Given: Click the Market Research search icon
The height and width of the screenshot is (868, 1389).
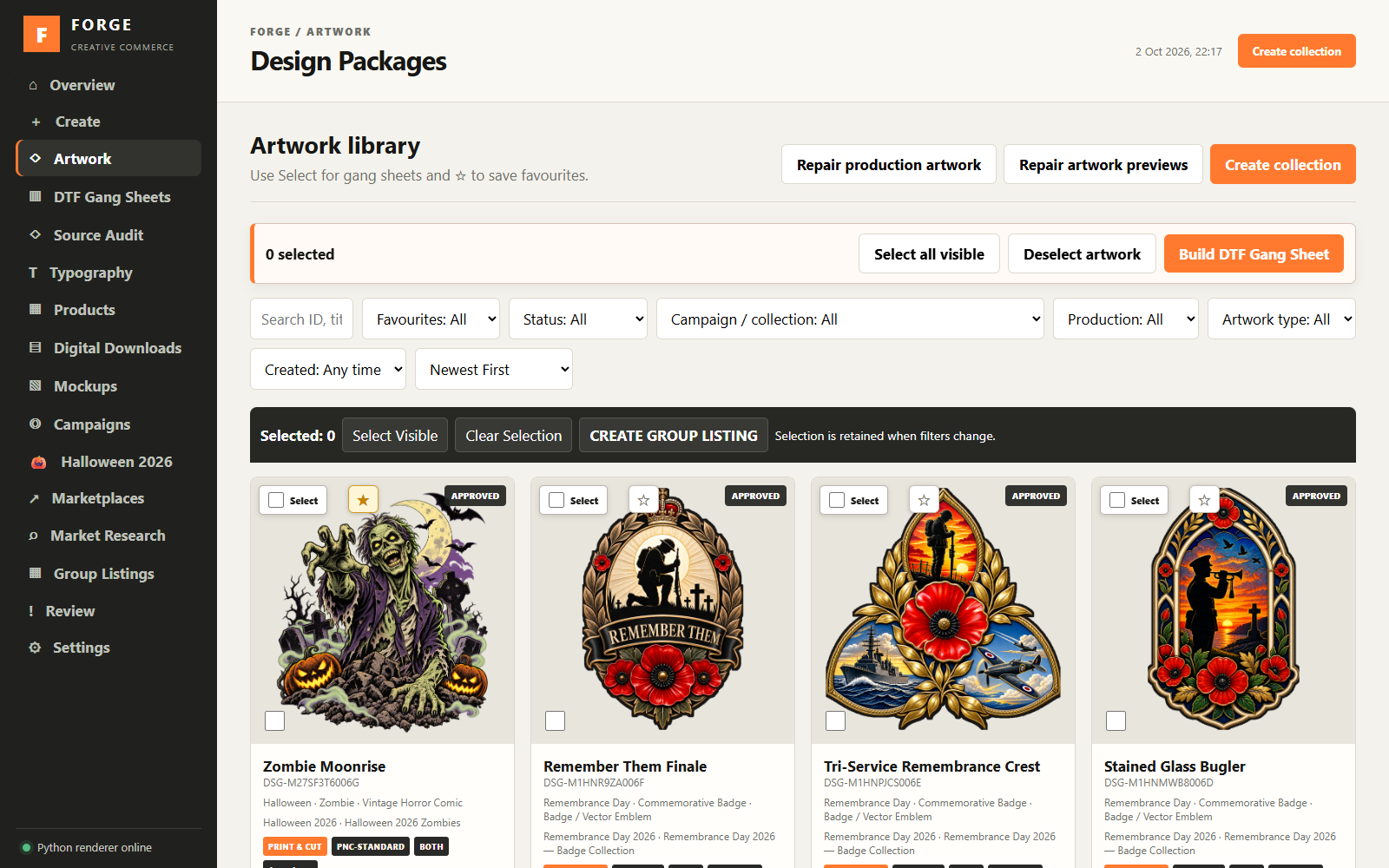Looking at the screenshot, I should tap(34, 536).
